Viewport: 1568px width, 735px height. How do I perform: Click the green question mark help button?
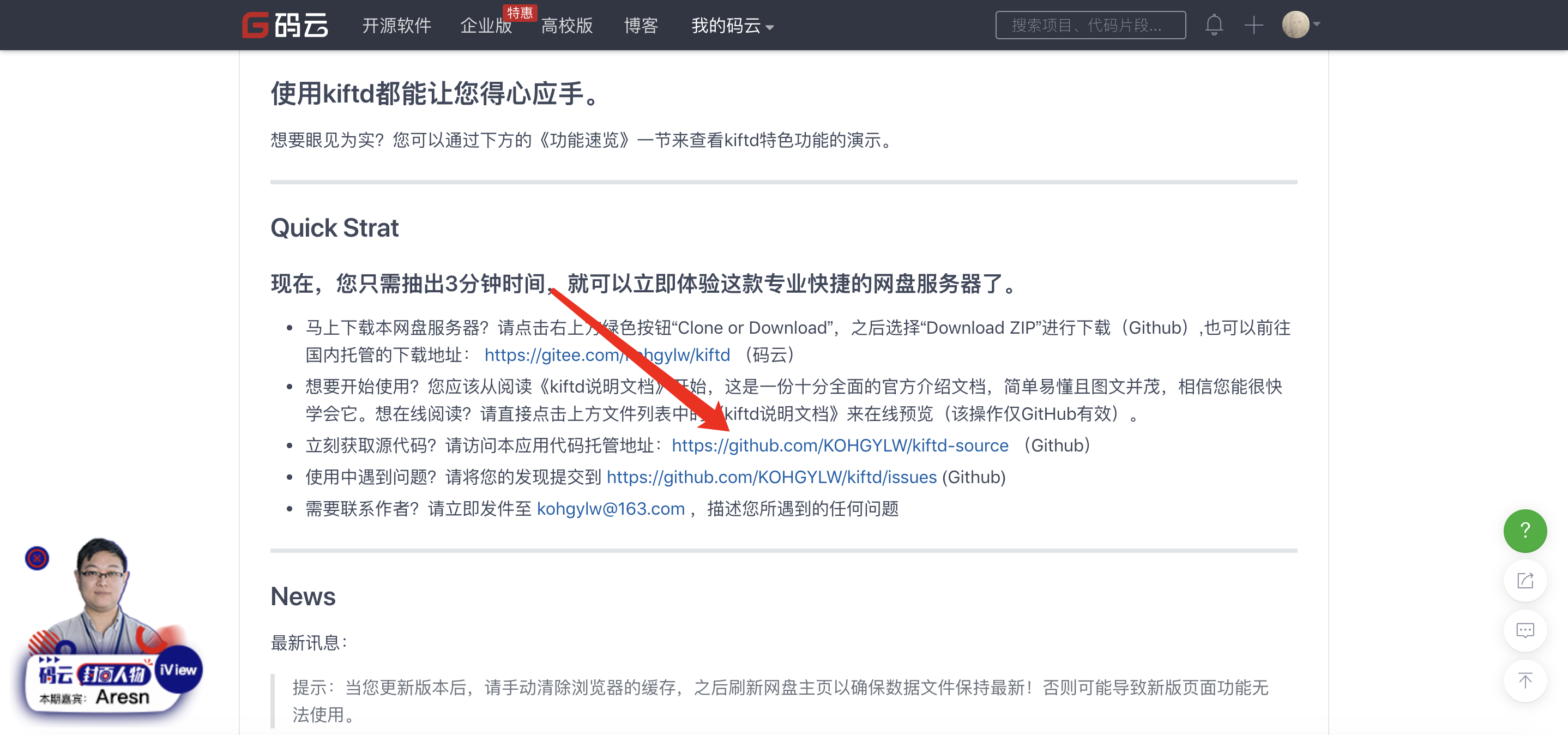pyautogui.click(x=1525, y=531)
